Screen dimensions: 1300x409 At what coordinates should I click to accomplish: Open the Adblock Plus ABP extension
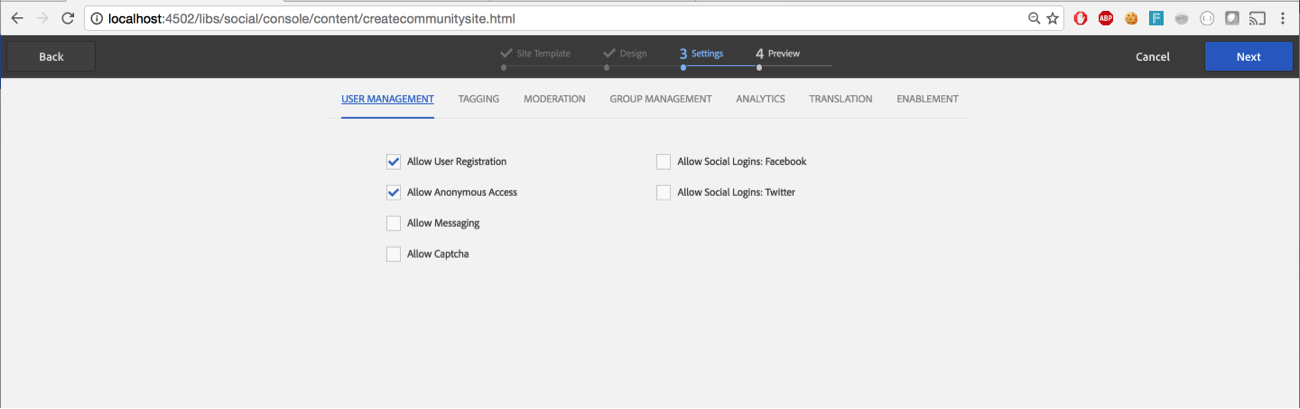[1106, 18]
